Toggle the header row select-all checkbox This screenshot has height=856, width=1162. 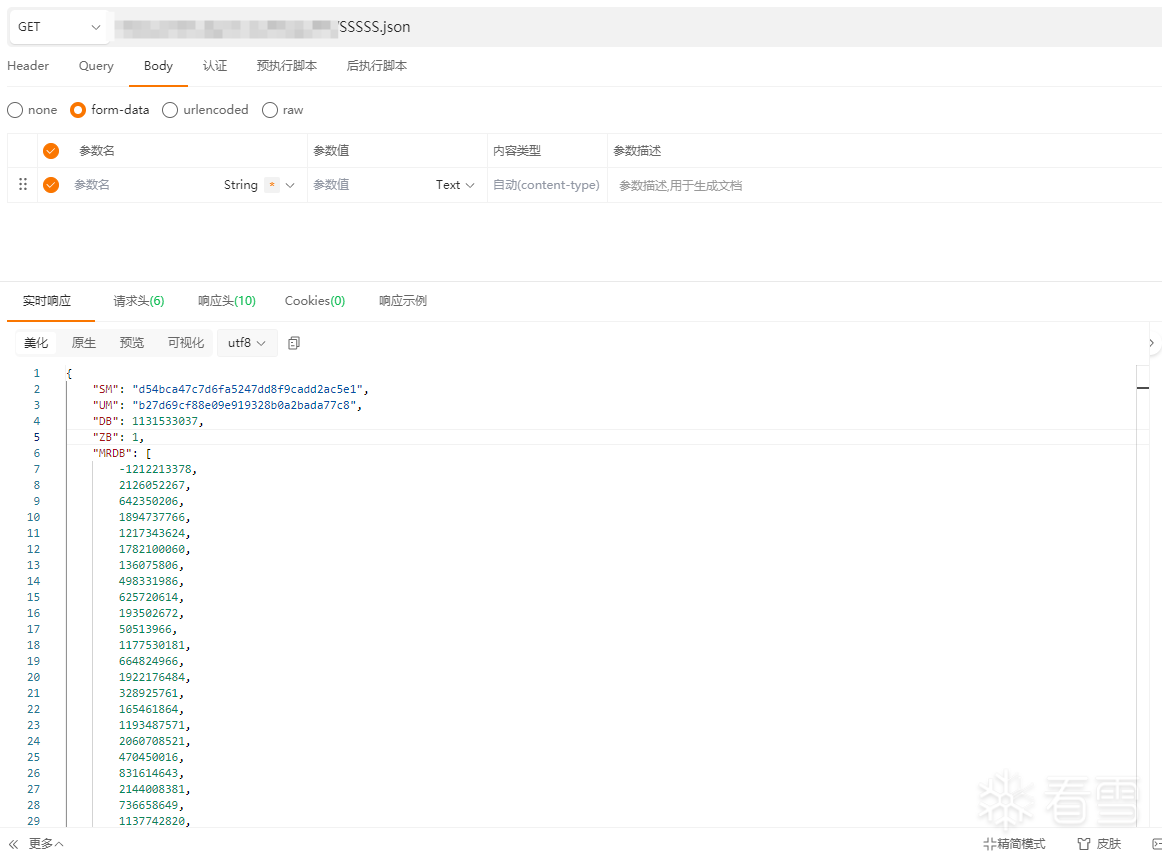(51, 150)
